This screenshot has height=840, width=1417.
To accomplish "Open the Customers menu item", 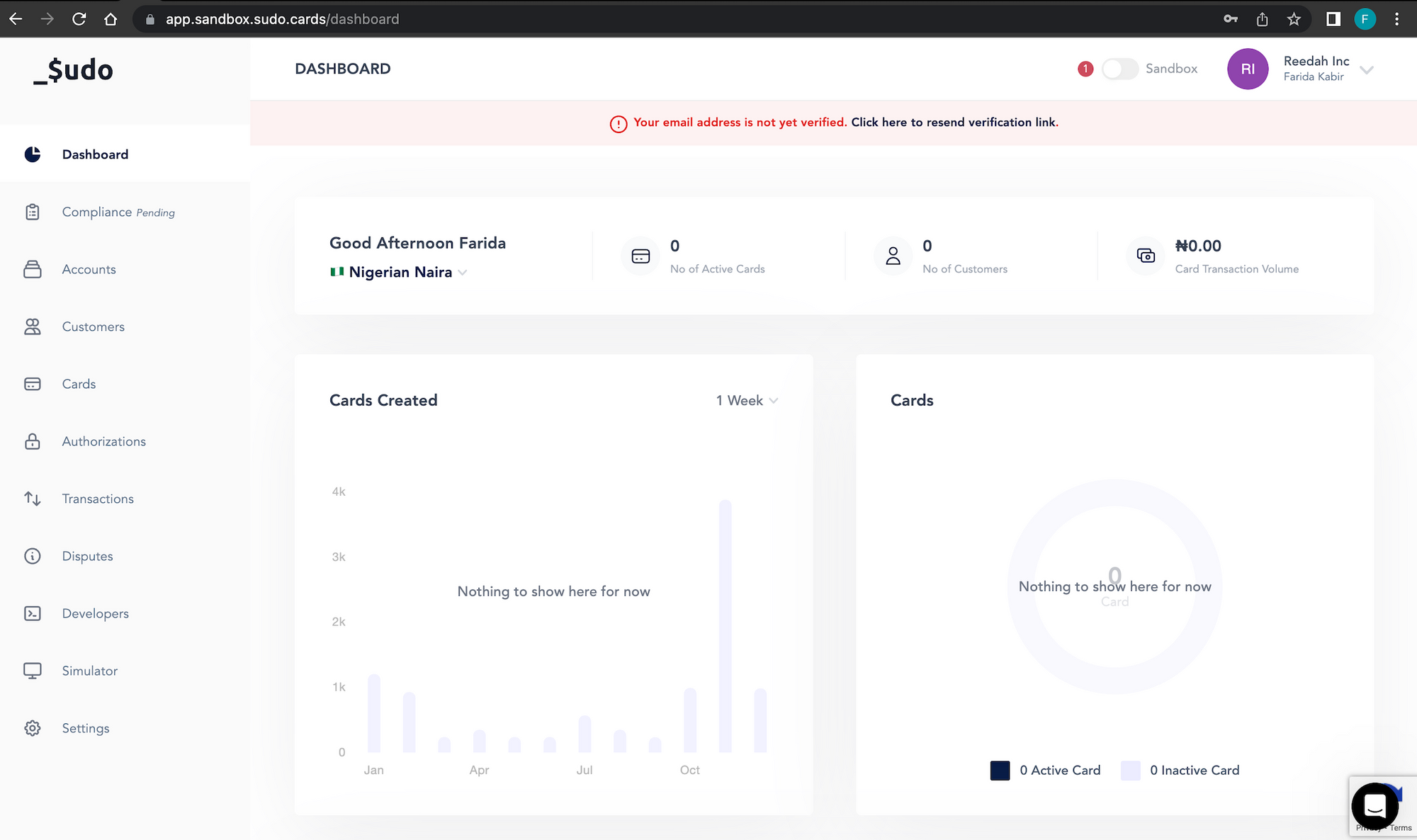I will (x=93, y=326).
